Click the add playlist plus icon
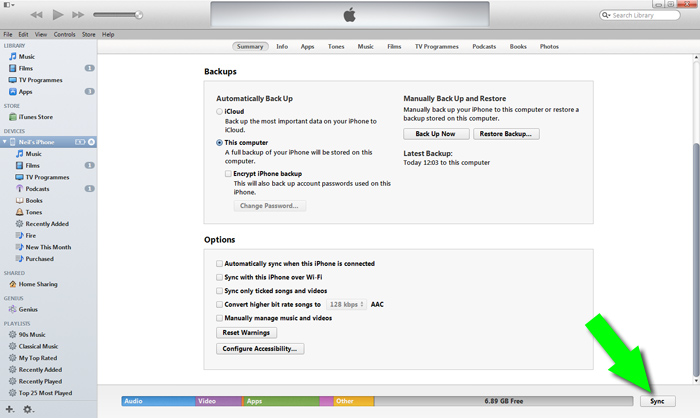 point(10,409)
